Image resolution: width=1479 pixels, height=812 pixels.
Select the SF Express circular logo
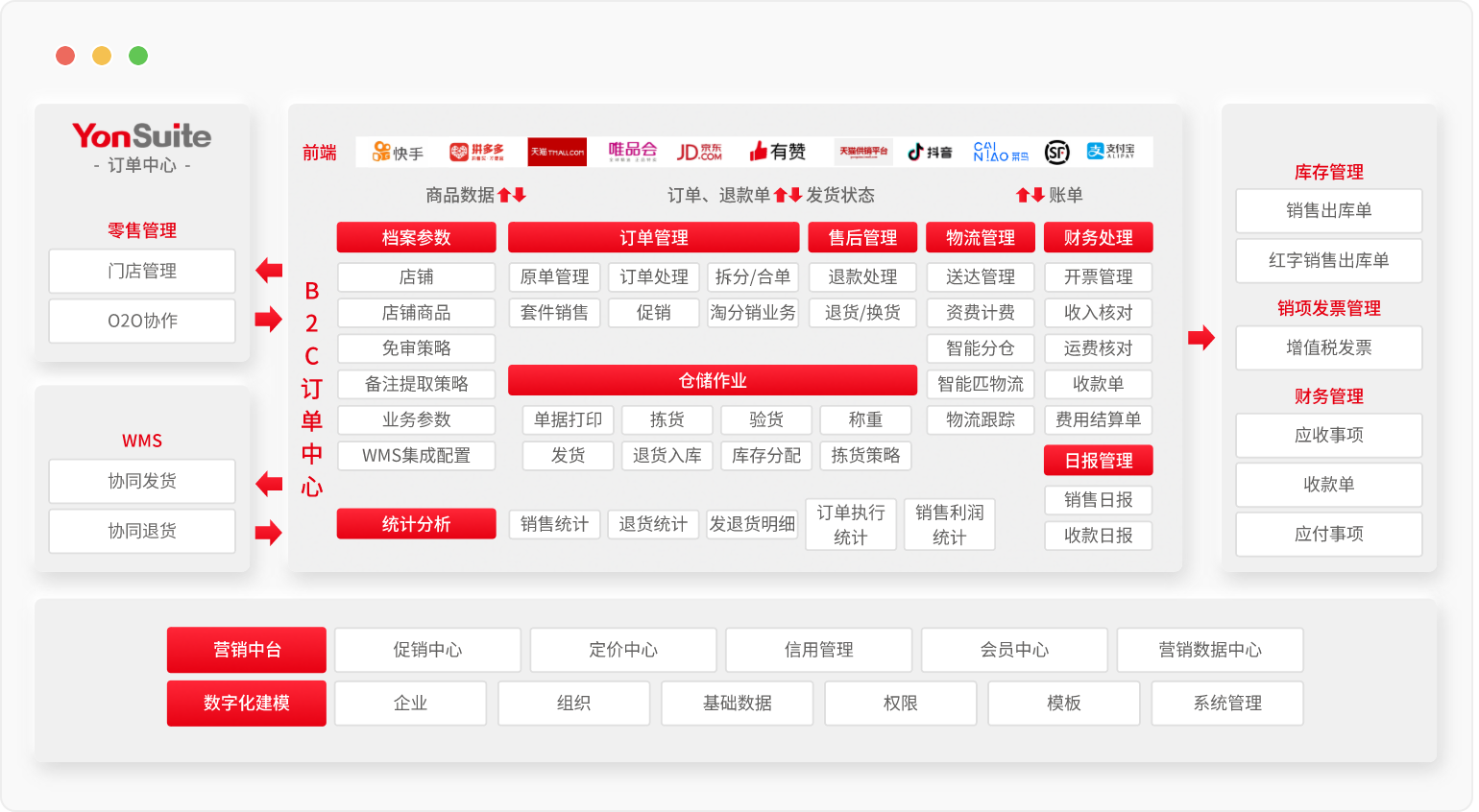1056,152
